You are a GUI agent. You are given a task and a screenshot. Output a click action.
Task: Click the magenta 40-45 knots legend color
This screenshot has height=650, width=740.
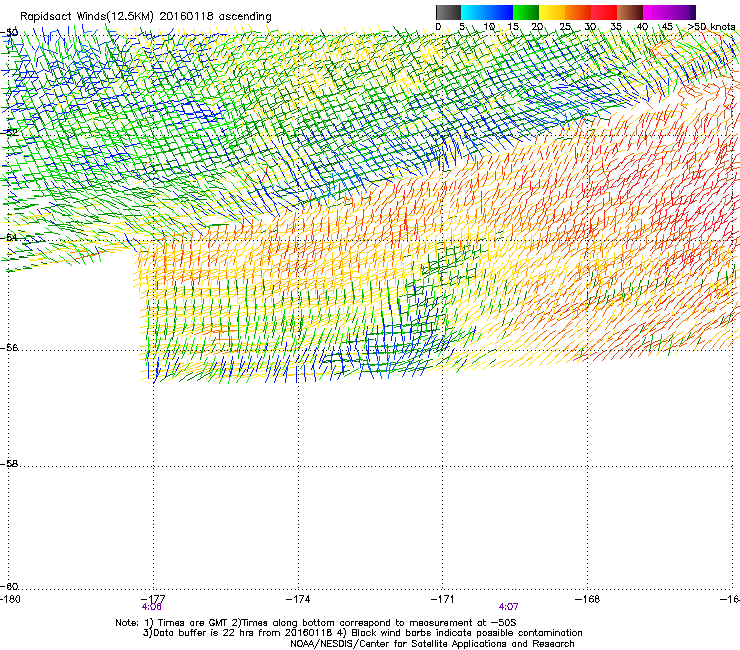[656, 12]
